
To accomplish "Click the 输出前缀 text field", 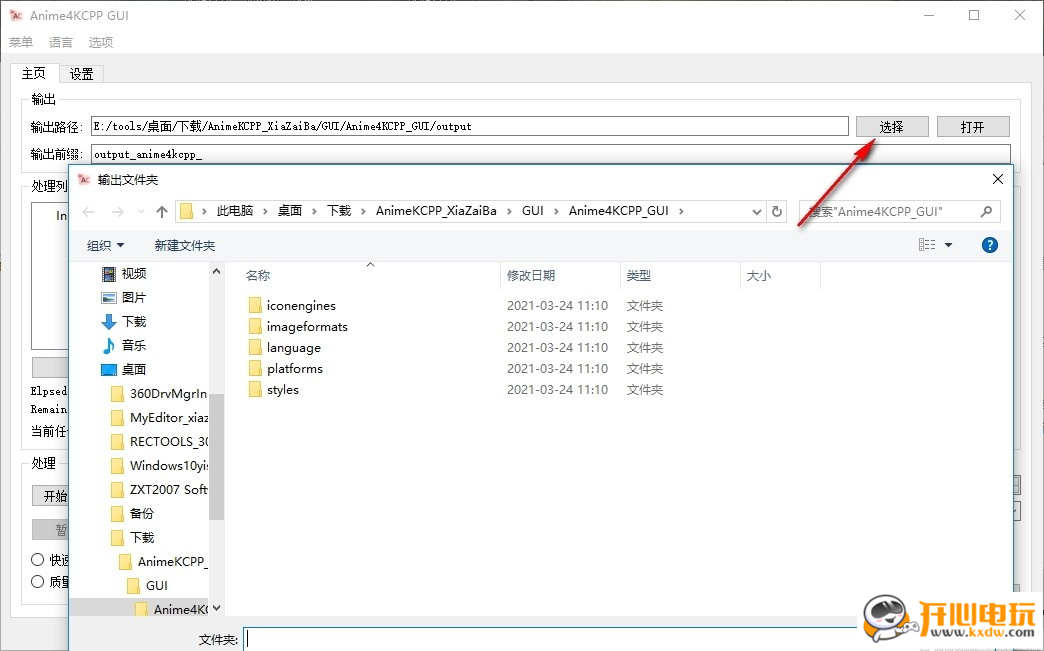I will coord(551,154).
